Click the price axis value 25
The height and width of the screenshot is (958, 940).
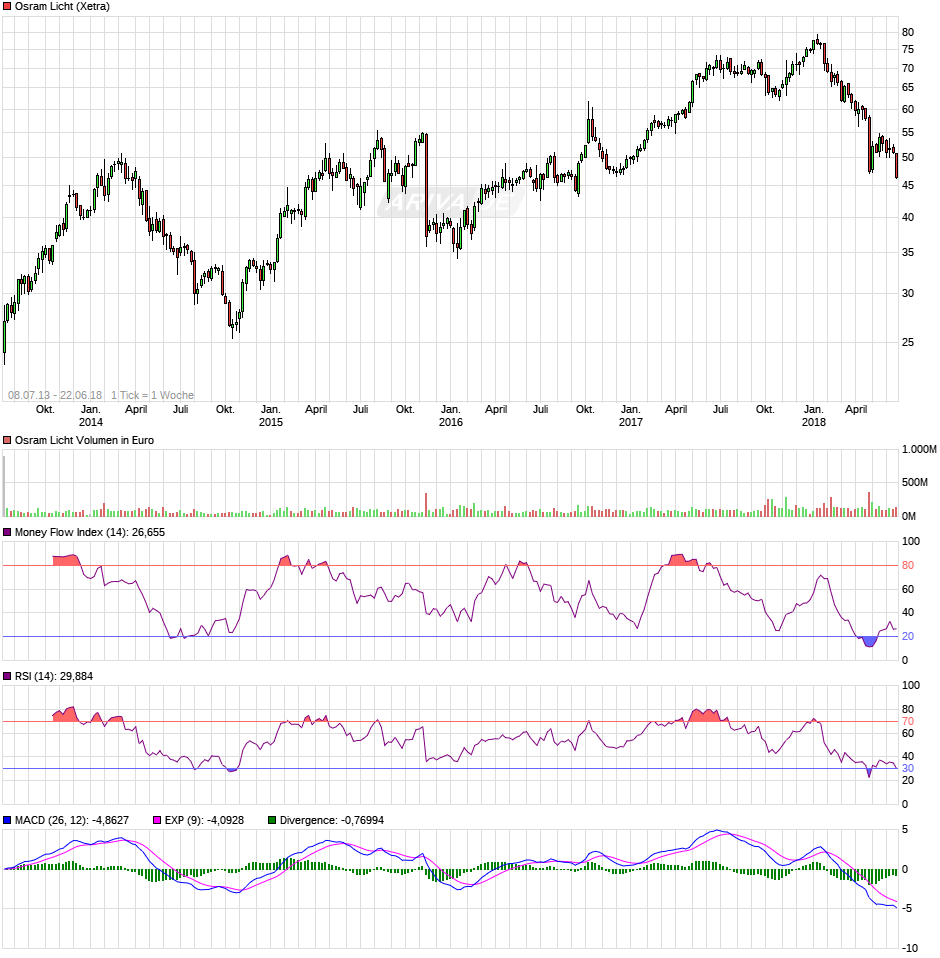(x=908, y=343)
